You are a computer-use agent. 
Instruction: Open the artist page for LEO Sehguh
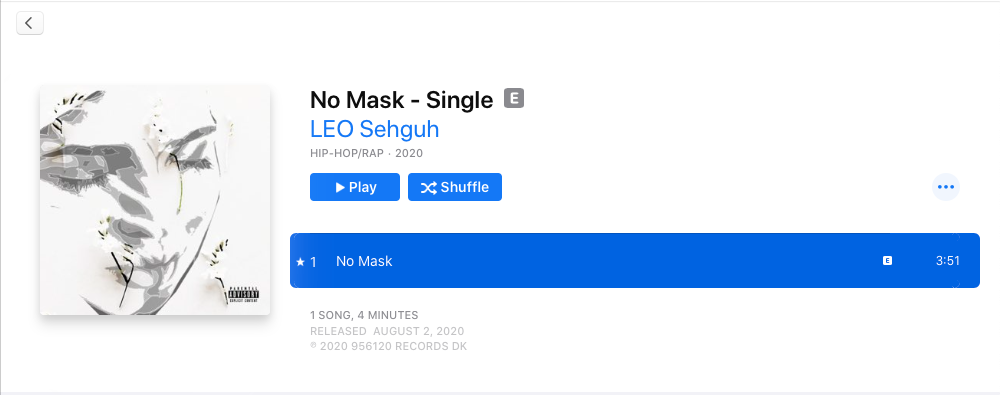click(374, 129)
